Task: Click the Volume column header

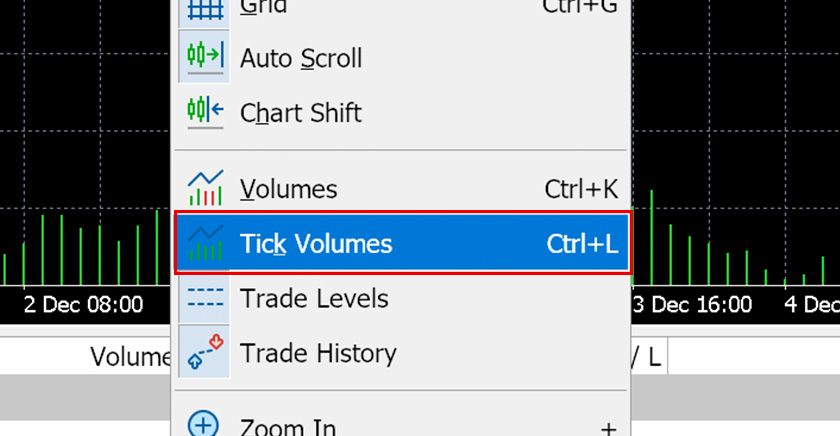Action: coord(130,356)
